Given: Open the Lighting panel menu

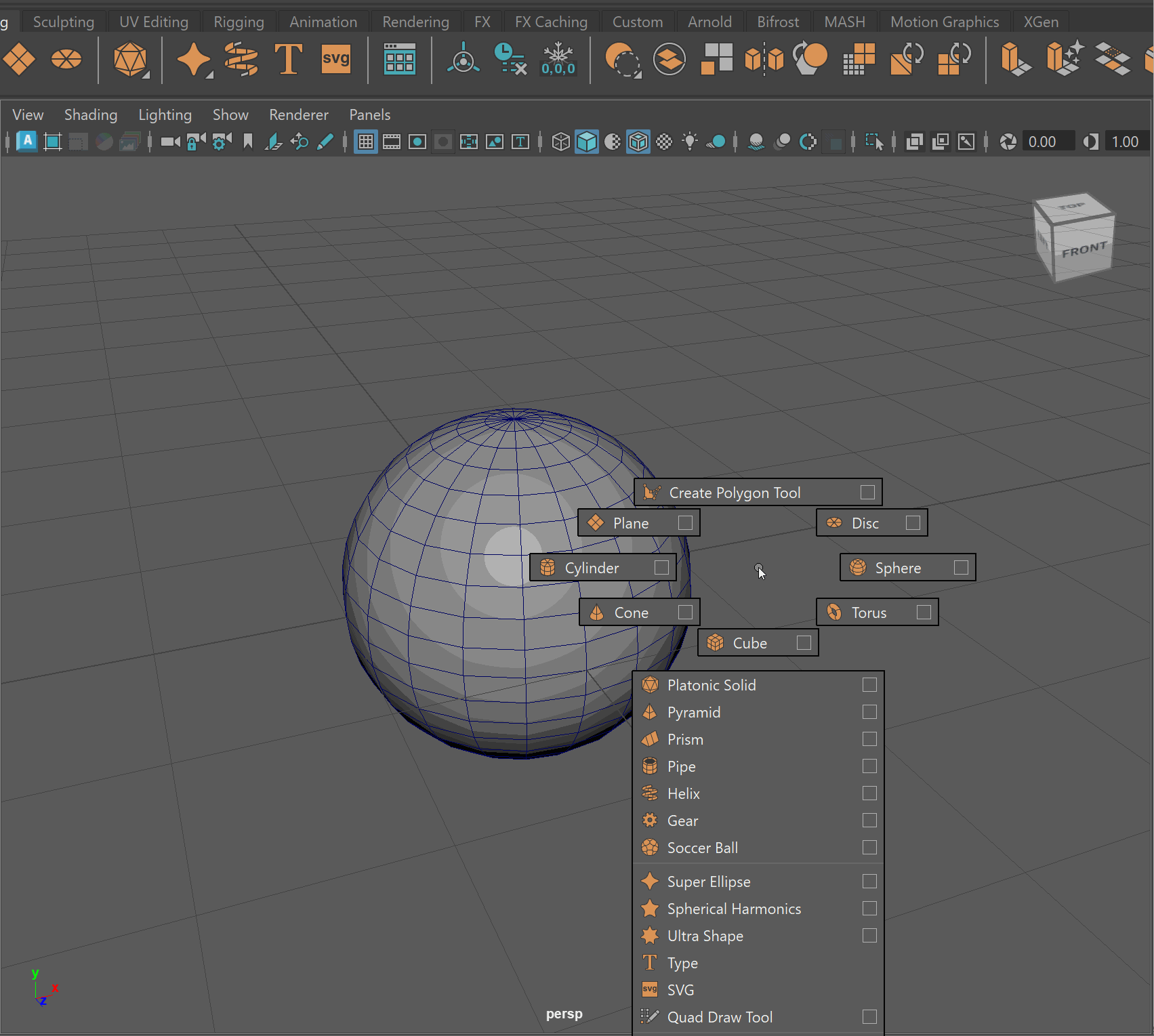Looking at the screenshot, I should pos(165,115).
